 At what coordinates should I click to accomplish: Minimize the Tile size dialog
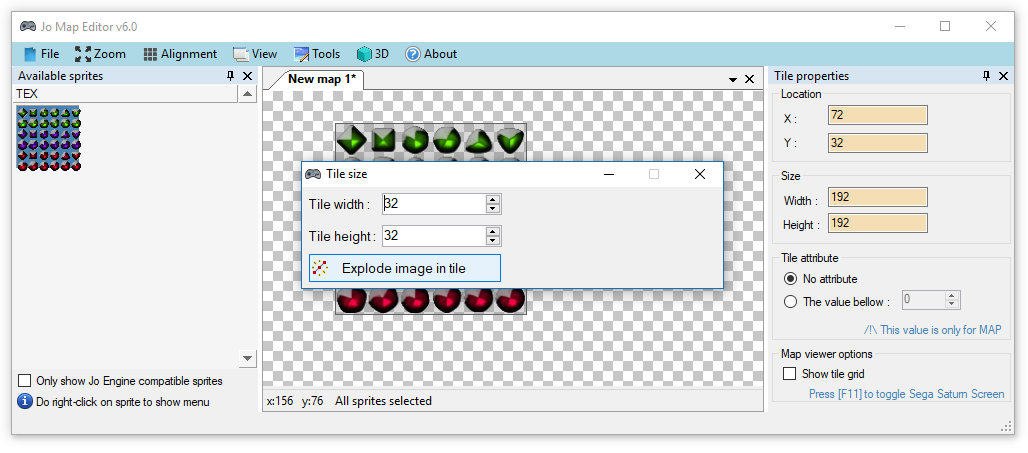(x=609, y=174)
